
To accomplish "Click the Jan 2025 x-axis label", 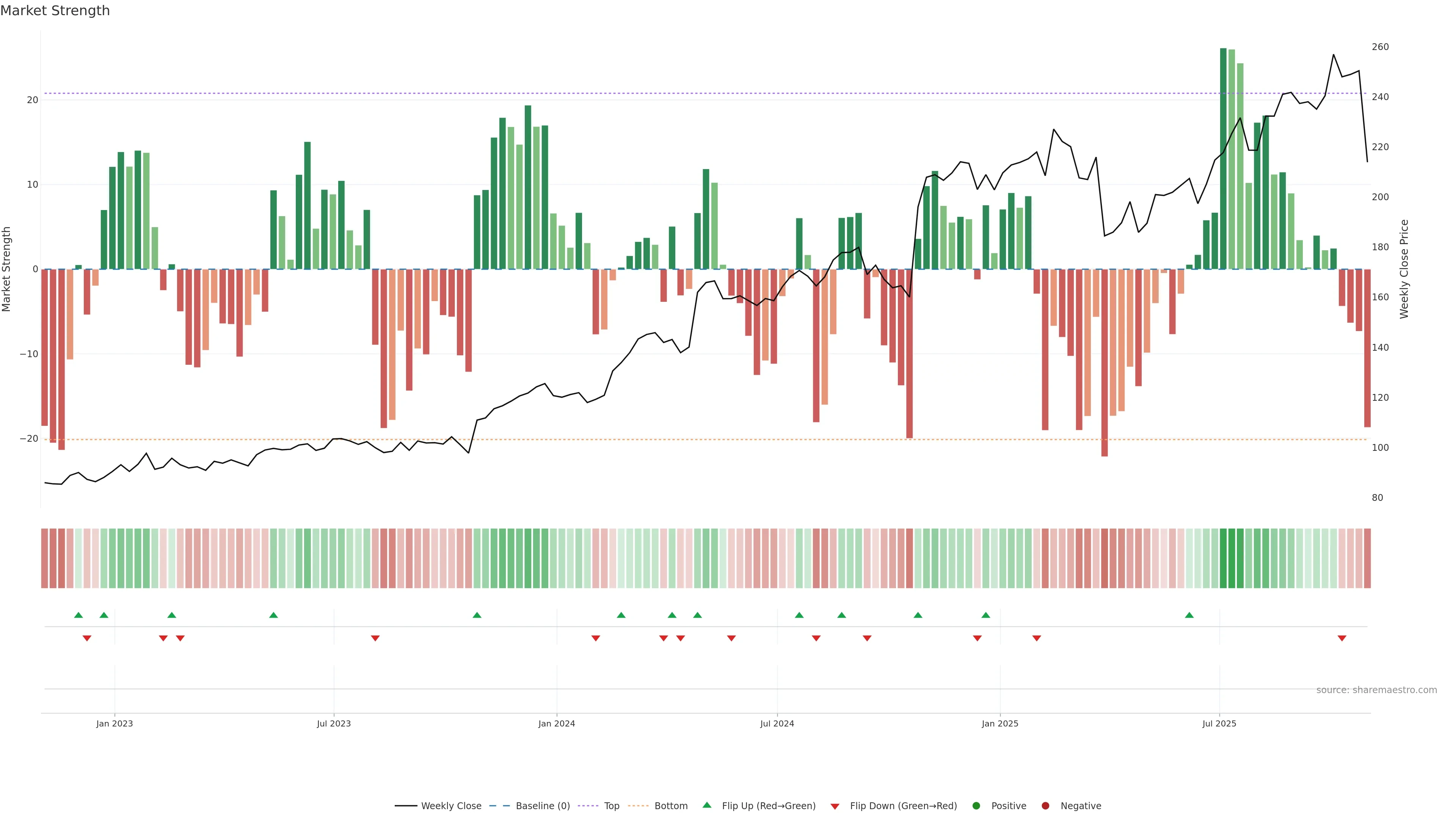I will [x=1000, y=723].
